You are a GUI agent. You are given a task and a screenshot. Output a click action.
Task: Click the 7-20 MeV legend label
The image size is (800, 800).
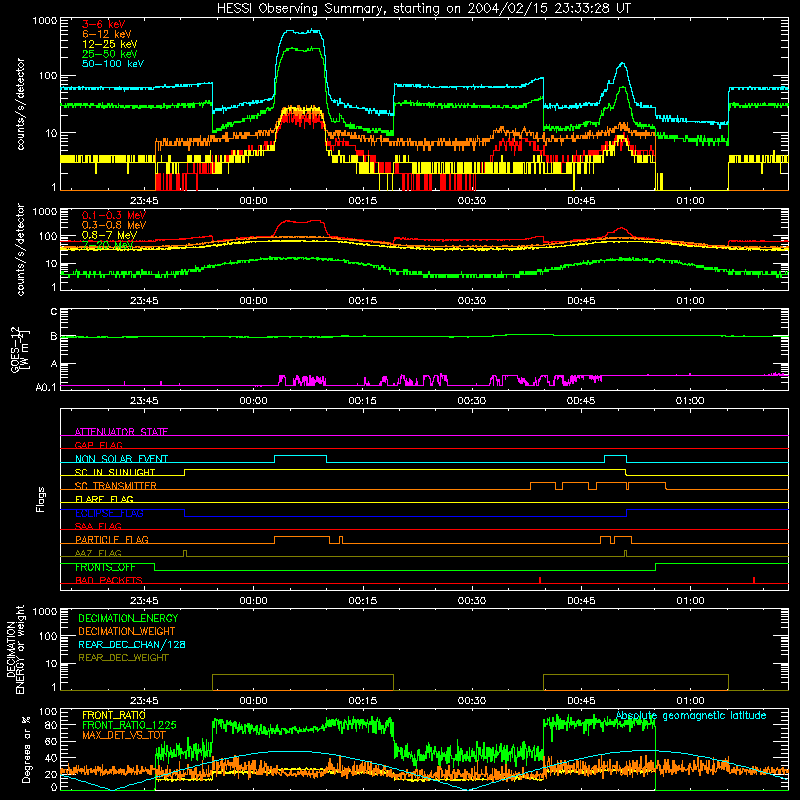[108, 245]
